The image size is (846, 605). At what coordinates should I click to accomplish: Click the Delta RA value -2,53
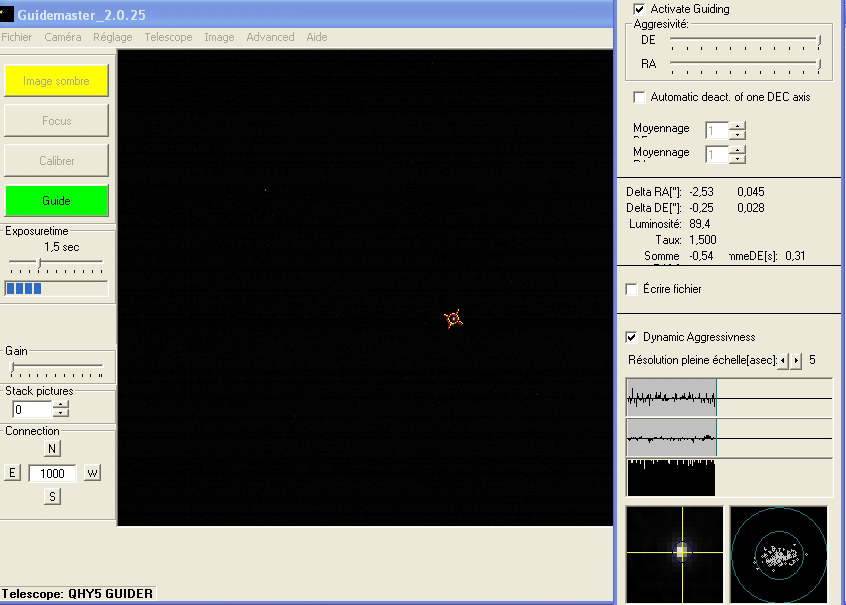(701, 192)
